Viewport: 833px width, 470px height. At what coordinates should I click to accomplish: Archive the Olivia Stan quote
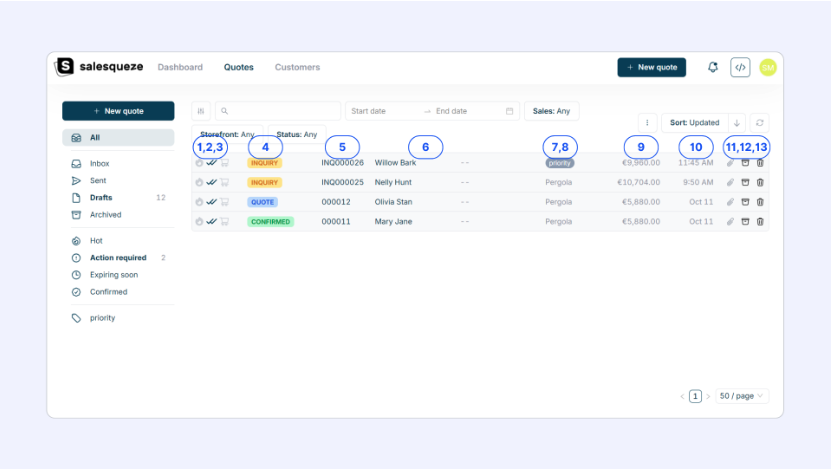[745, 202]
